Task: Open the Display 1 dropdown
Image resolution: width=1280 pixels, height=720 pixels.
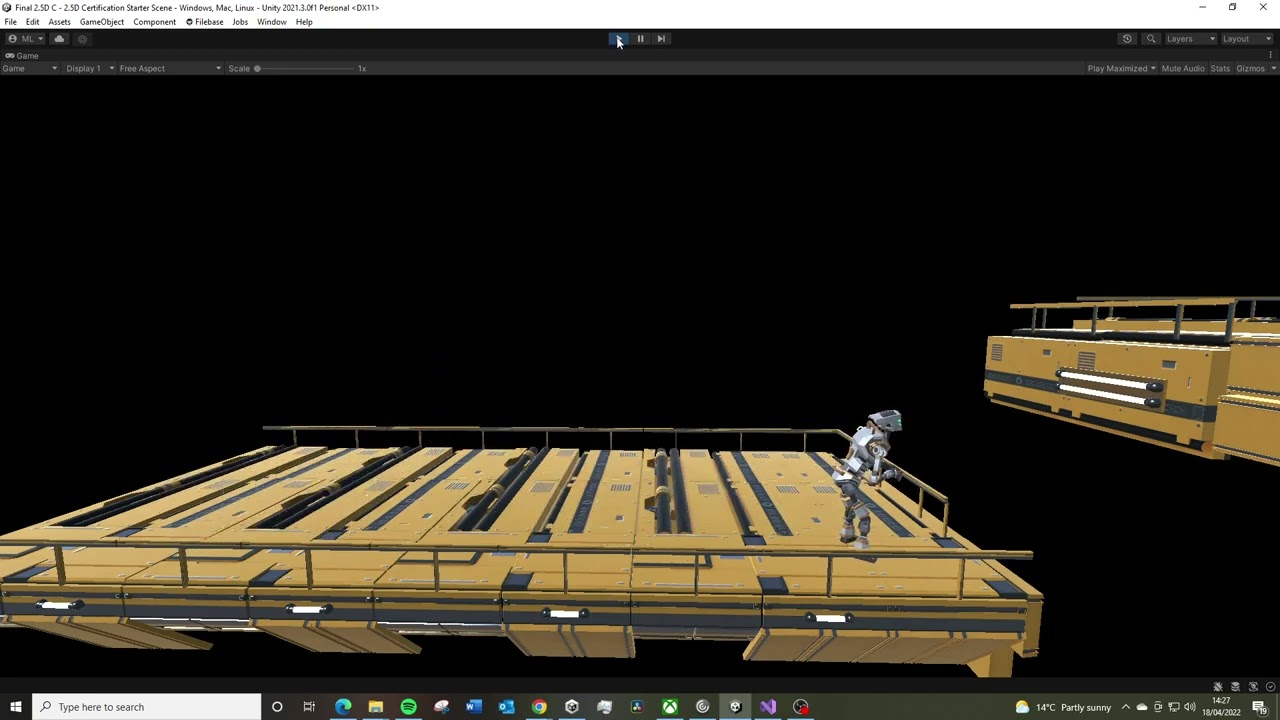Action: click(85, 68)
